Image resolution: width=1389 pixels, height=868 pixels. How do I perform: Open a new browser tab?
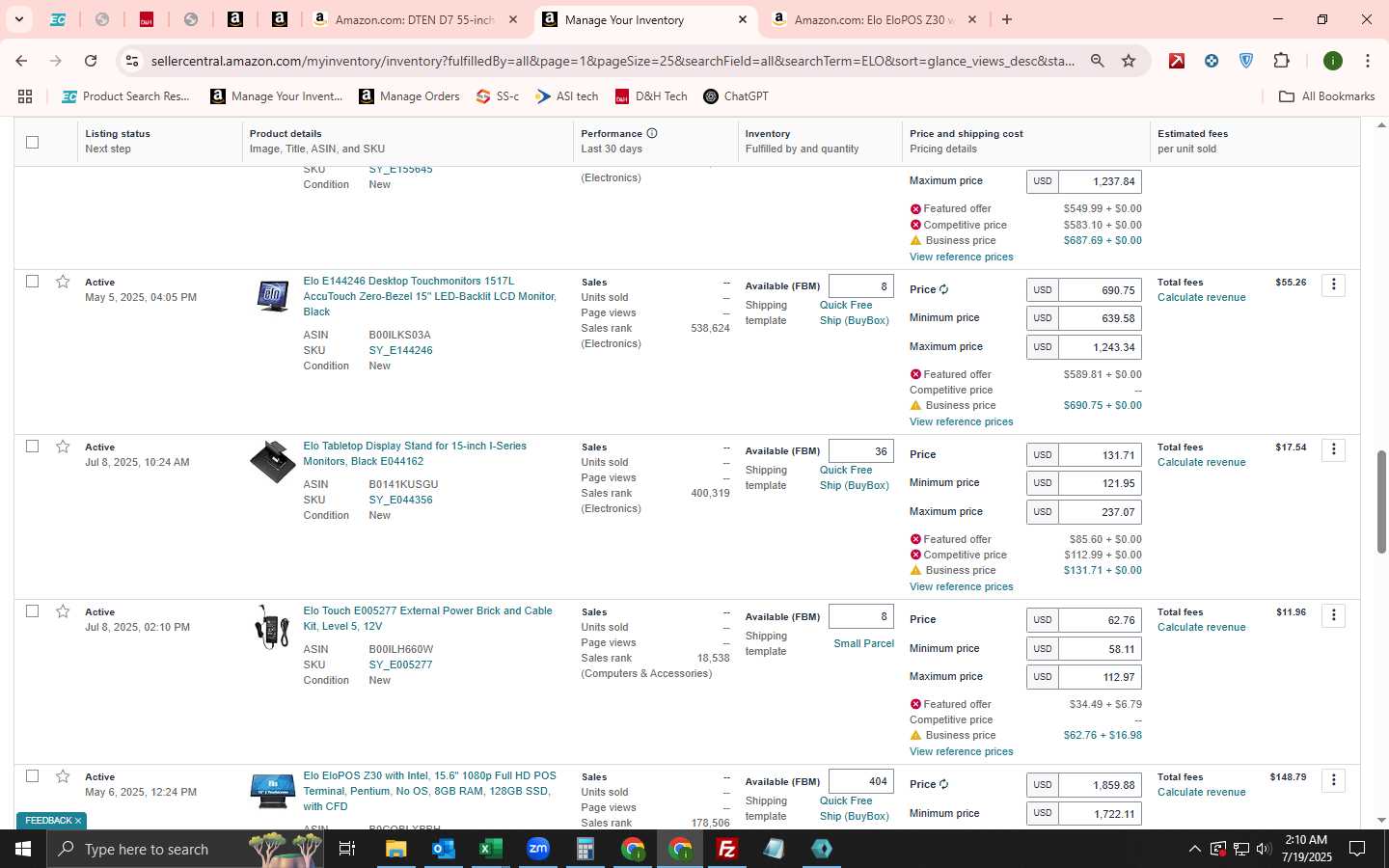[x=1007, y=19]
